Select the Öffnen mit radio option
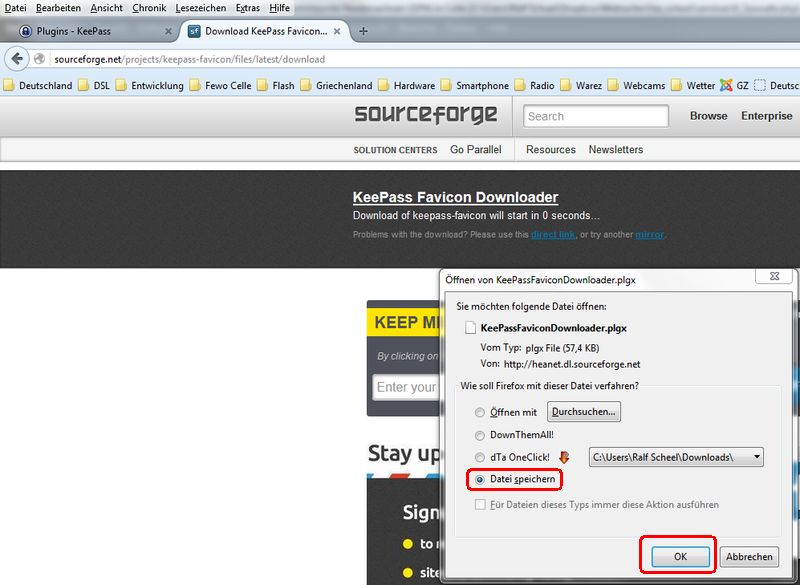The width and height of the screenshot is (800, 585). (x=480, y=412)
